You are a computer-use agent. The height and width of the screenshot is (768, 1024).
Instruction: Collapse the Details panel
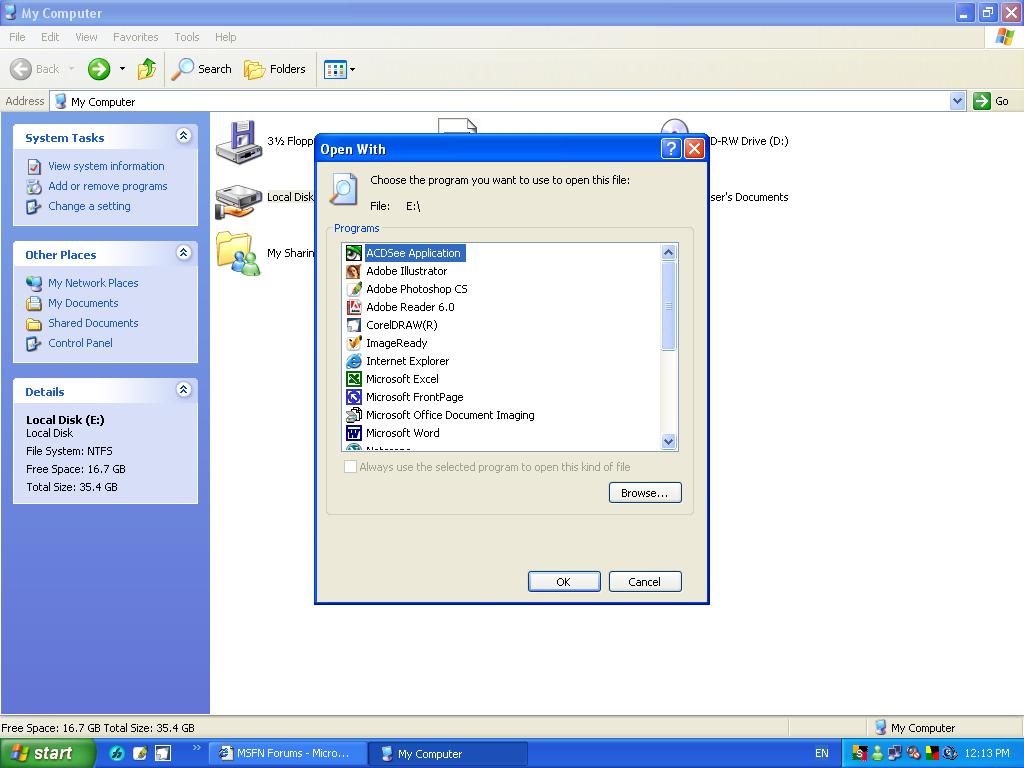click(x=184, y=390)
